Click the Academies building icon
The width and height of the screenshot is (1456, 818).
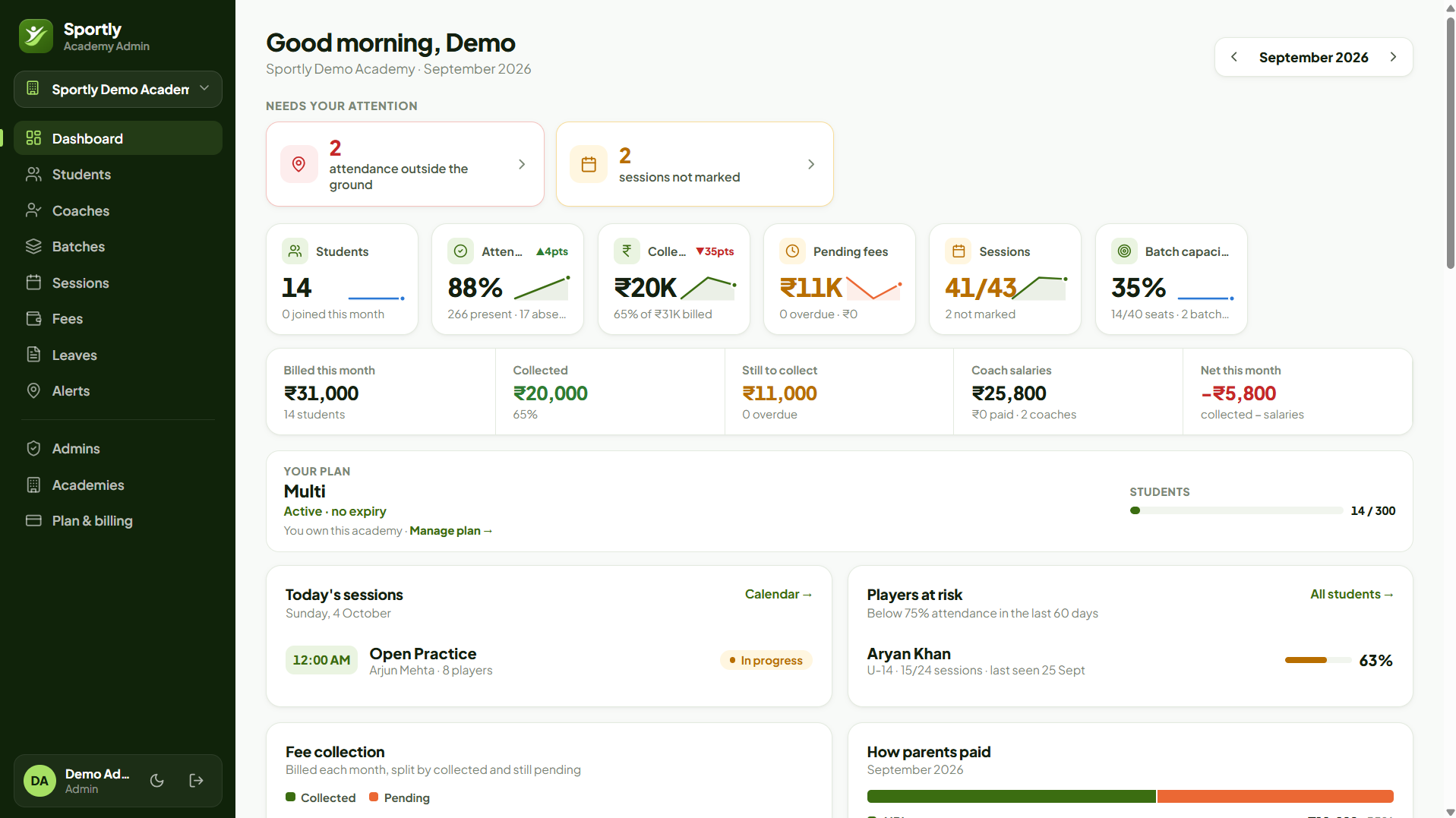(x=33, y=485)
